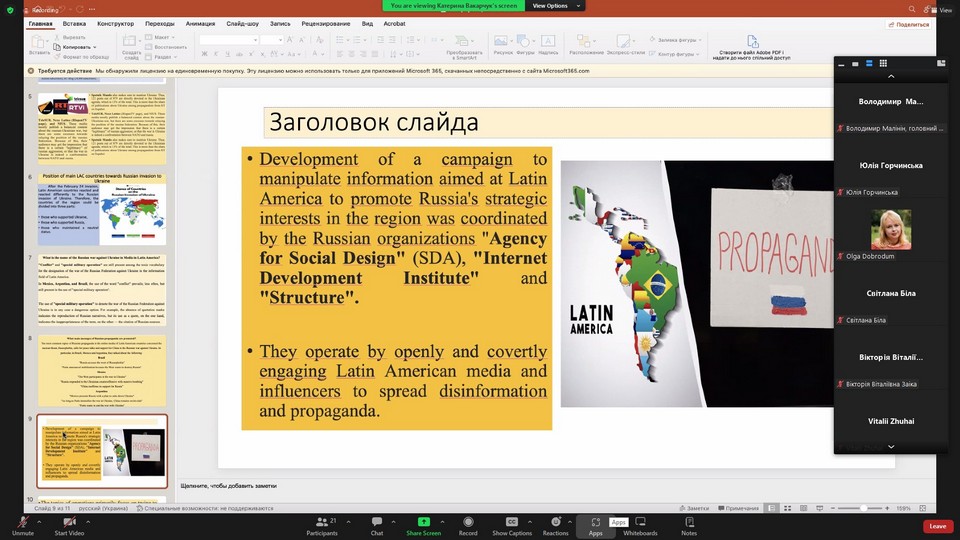This screenshot has height=540, width=960.
Task: Switch to the Анимация ribbon tab
Action: pyautogui.click(x=198, y=22)
